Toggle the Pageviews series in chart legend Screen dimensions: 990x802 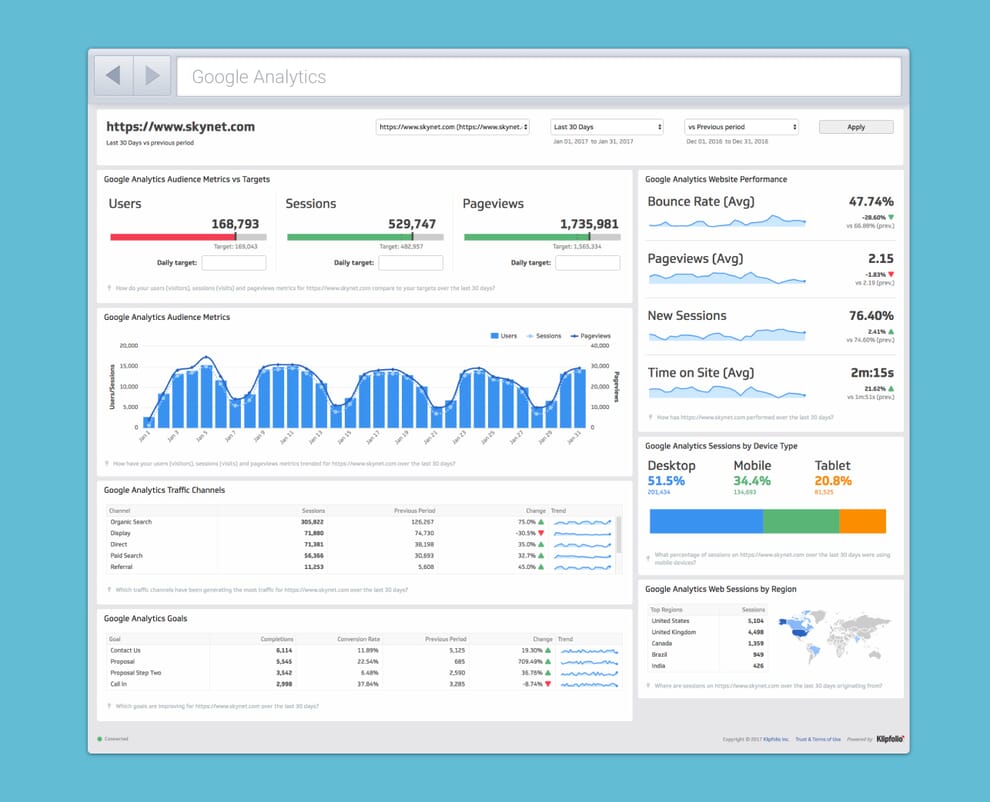pyautogui.click(x=590, y=336)
